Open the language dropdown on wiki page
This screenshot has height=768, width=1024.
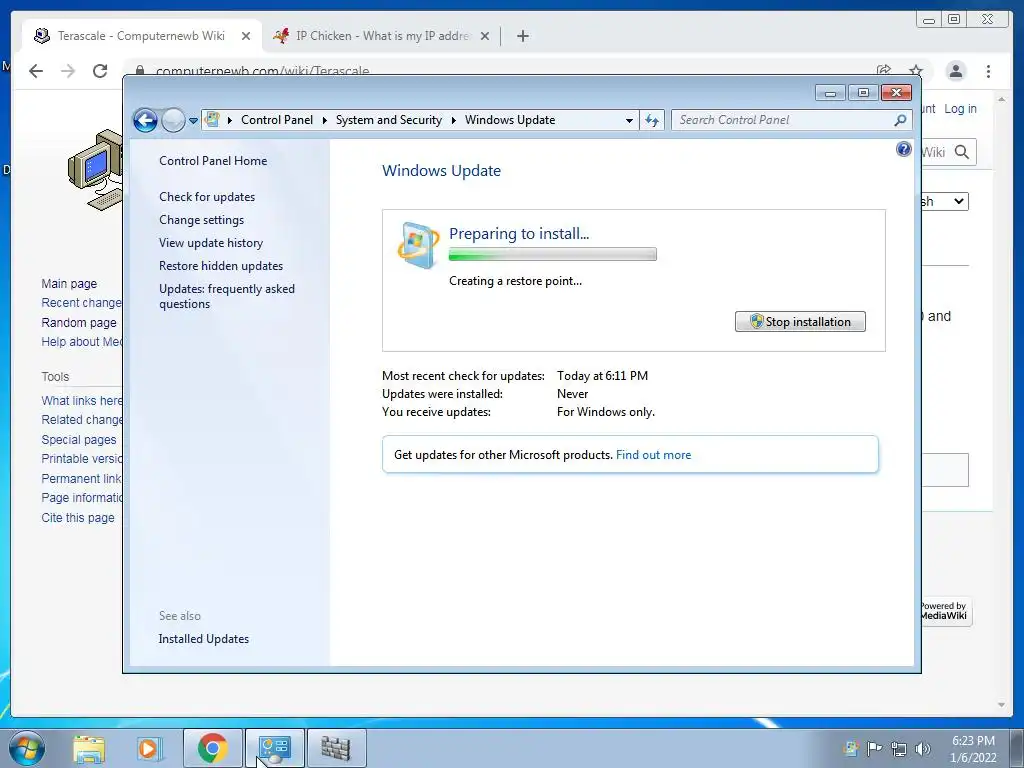click(x=944, y=201)
